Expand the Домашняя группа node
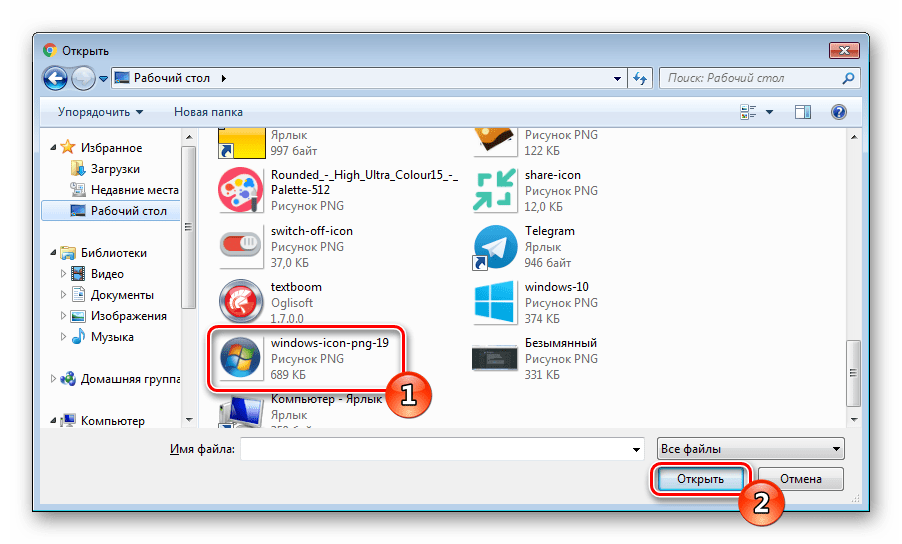Viewport: 902px width, 544px height. point(53,378)
